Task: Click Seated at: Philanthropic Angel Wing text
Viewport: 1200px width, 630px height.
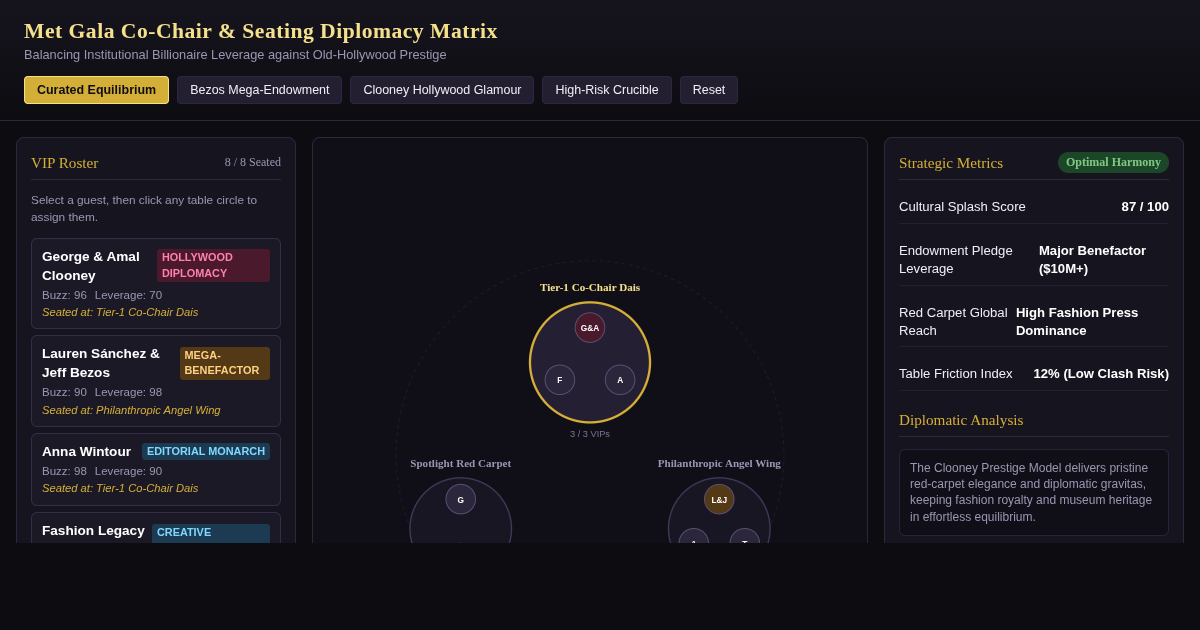Action: point(131,410)
